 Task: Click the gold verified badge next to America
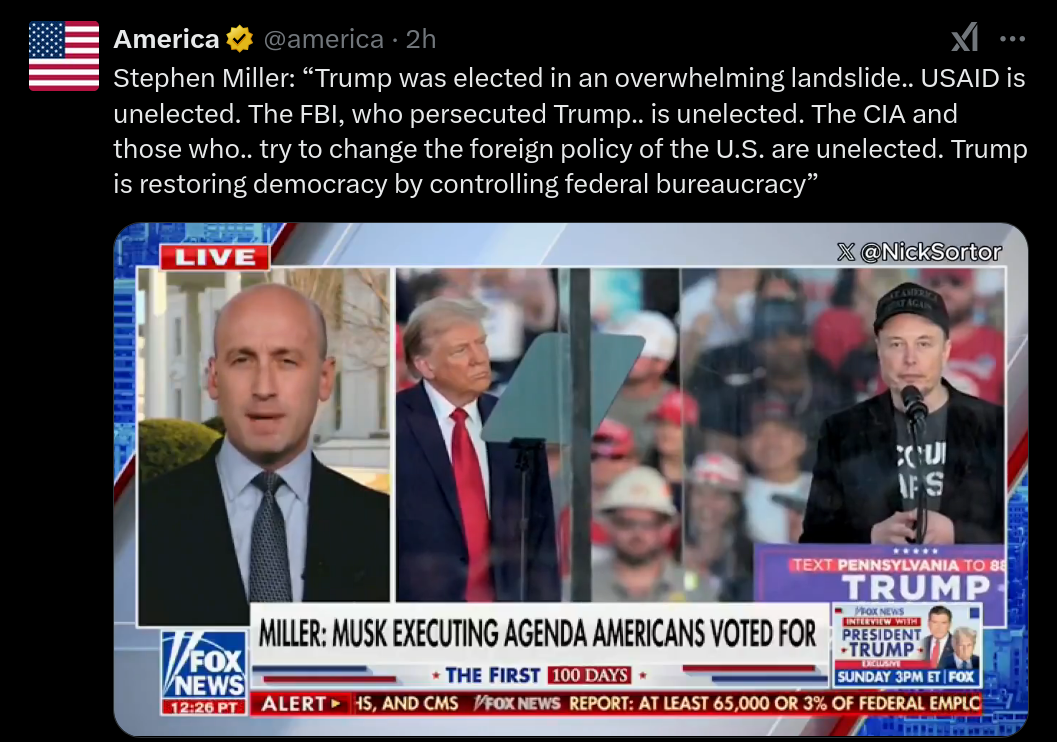pyautogui.click(x=239, y=39)
